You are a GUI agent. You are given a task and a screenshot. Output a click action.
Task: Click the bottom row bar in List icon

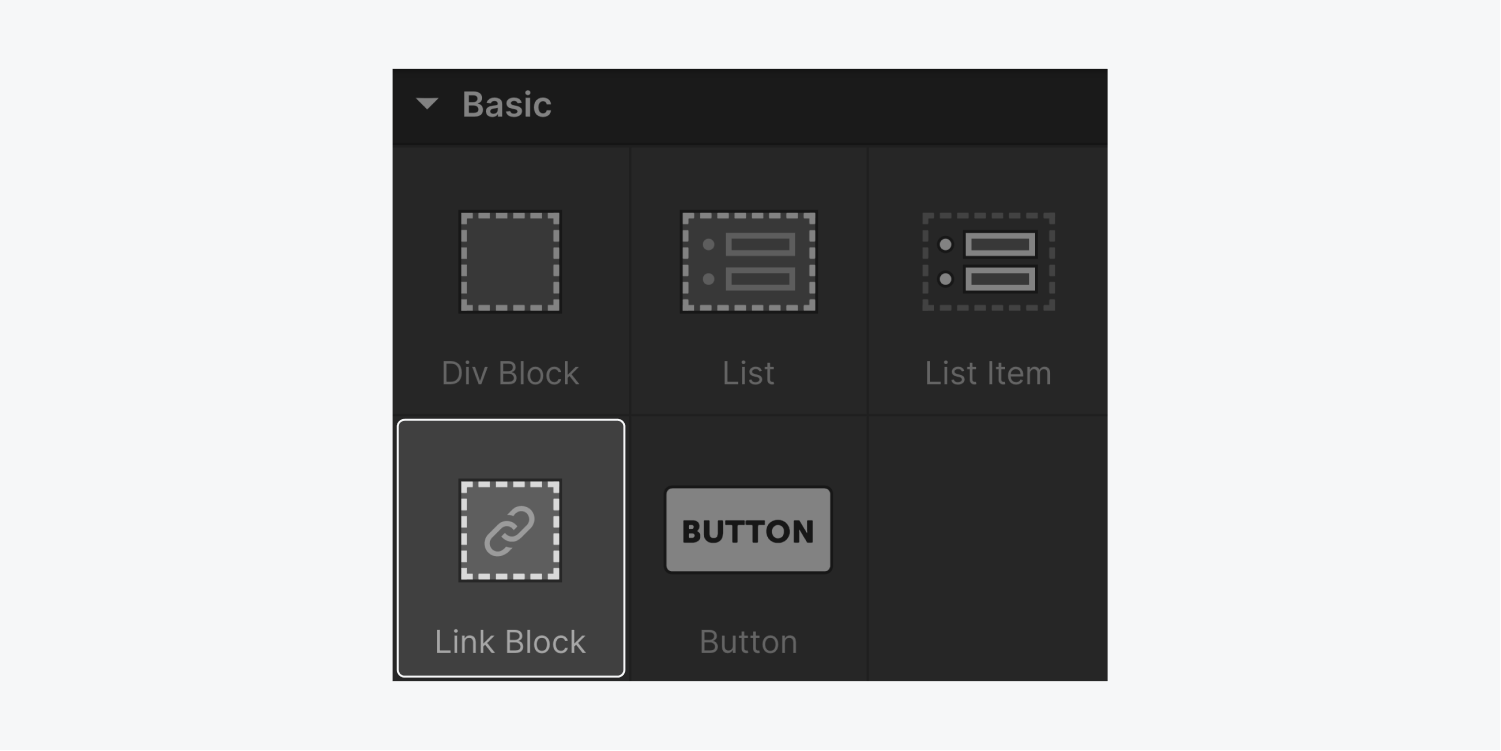760,279
